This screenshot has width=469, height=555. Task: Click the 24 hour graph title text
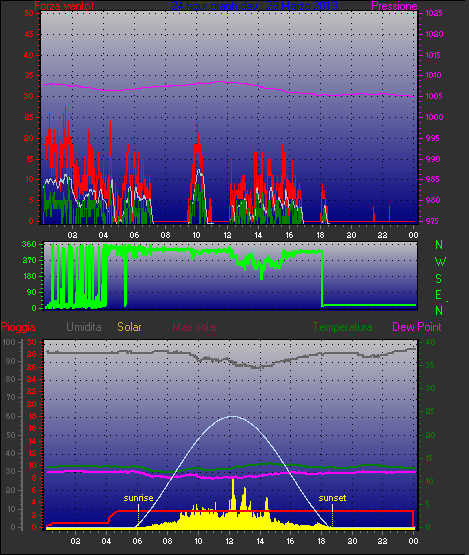coord(254,6)
